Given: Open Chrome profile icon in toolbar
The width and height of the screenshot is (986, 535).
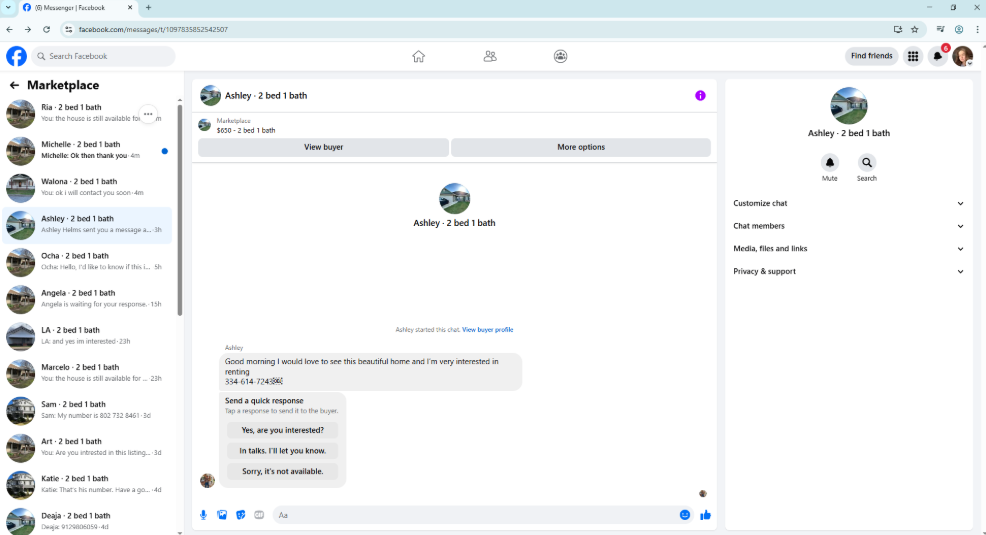Looking at the screenshot, I should (959, 30).
